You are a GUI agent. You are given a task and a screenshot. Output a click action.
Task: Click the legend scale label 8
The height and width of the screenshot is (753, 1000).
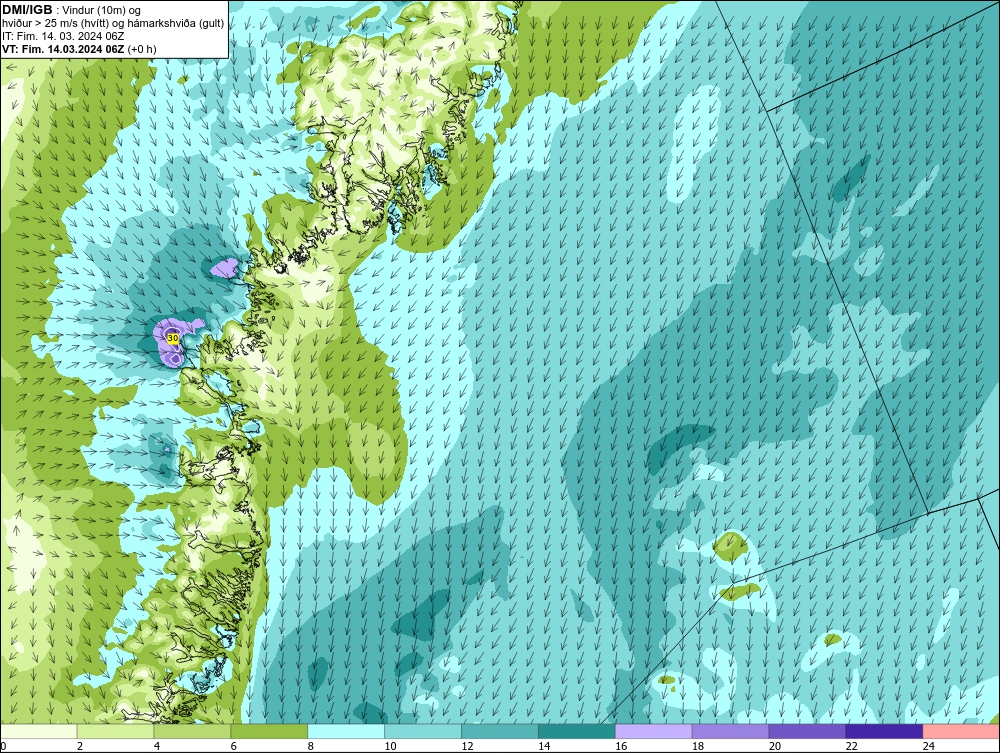[311, 746]
